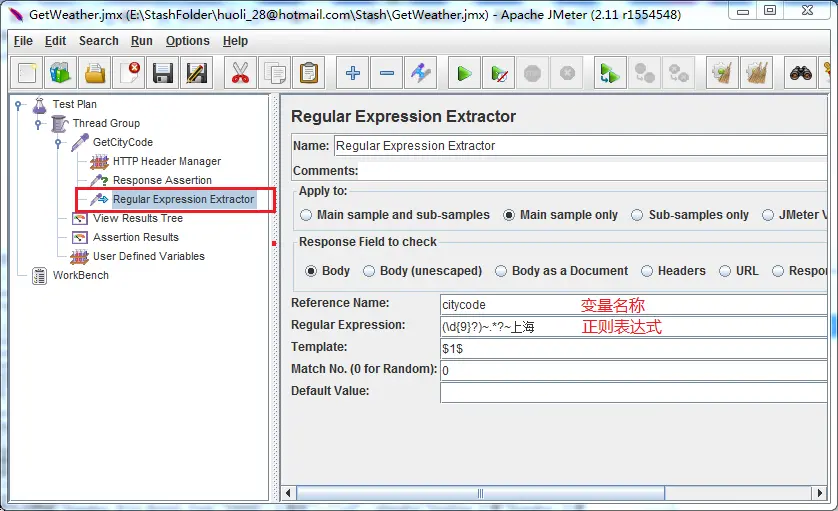The height and width of the screenshot is (511, 838).
Task: Click Start no pauses toolbar icon
Action: 499,73
